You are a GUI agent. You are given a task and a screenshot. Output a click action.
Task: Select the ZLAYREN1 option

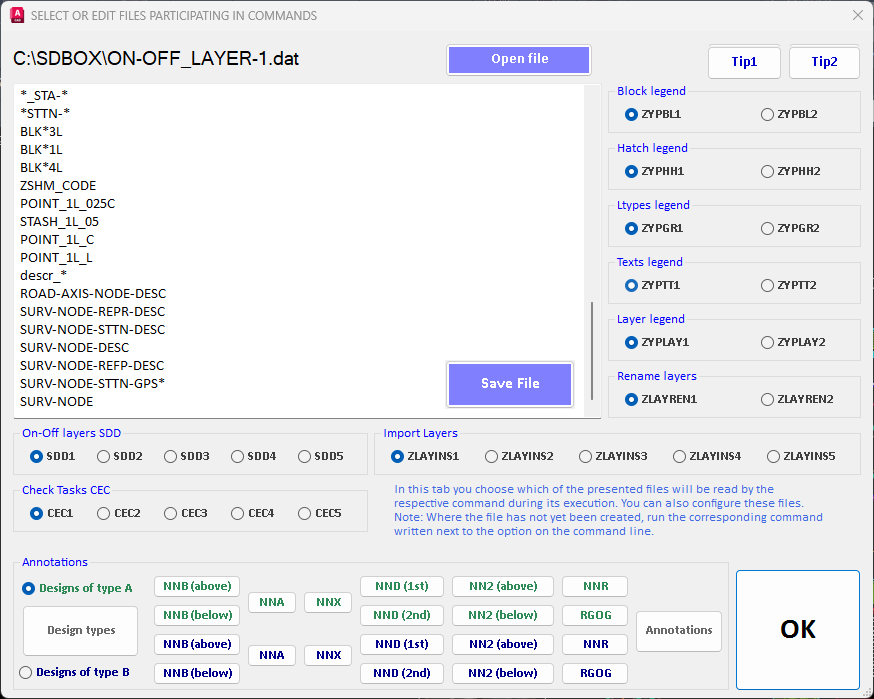pos(661,399)
